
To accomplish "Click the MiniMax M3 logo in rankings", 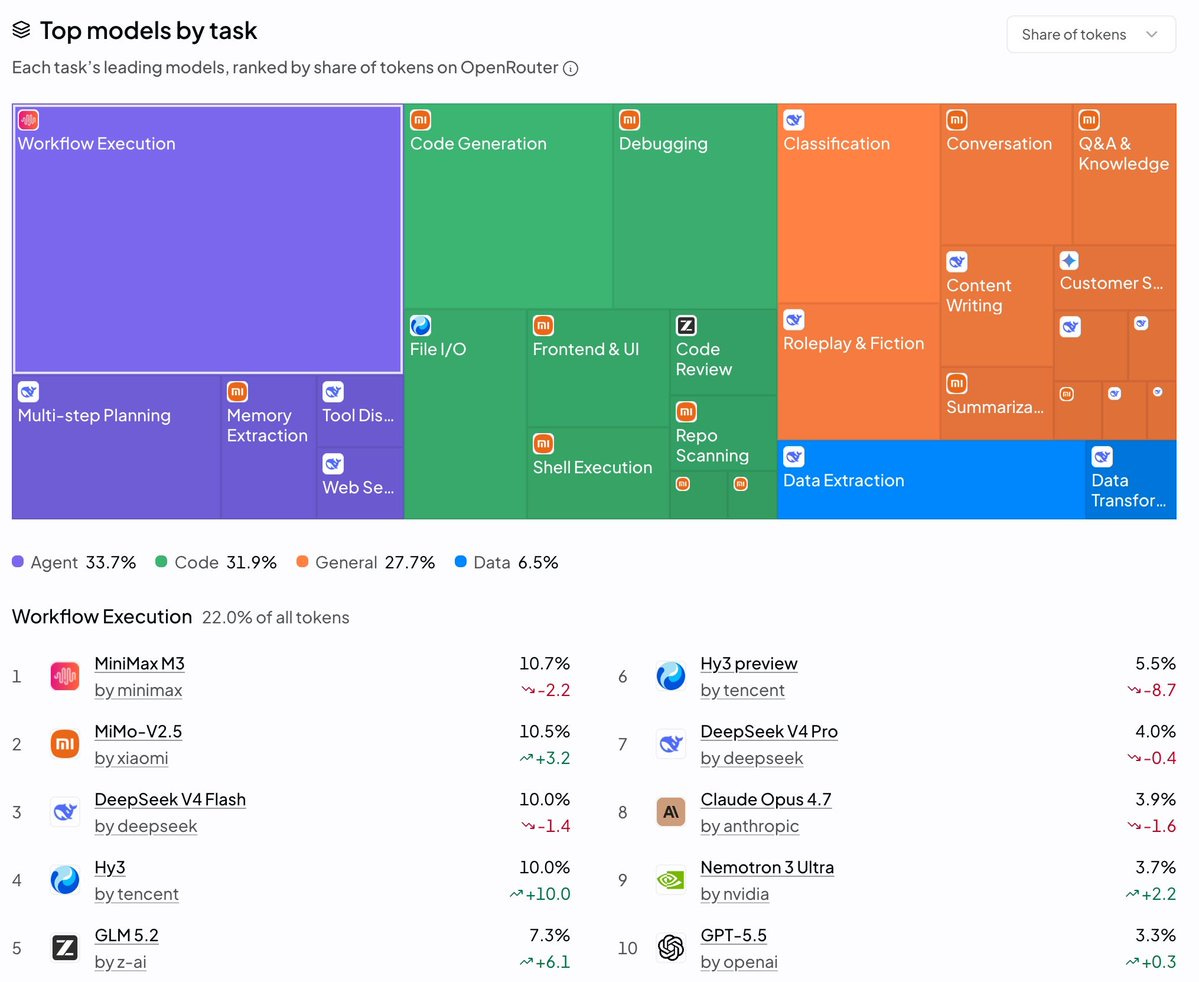I will click(65, 676).
